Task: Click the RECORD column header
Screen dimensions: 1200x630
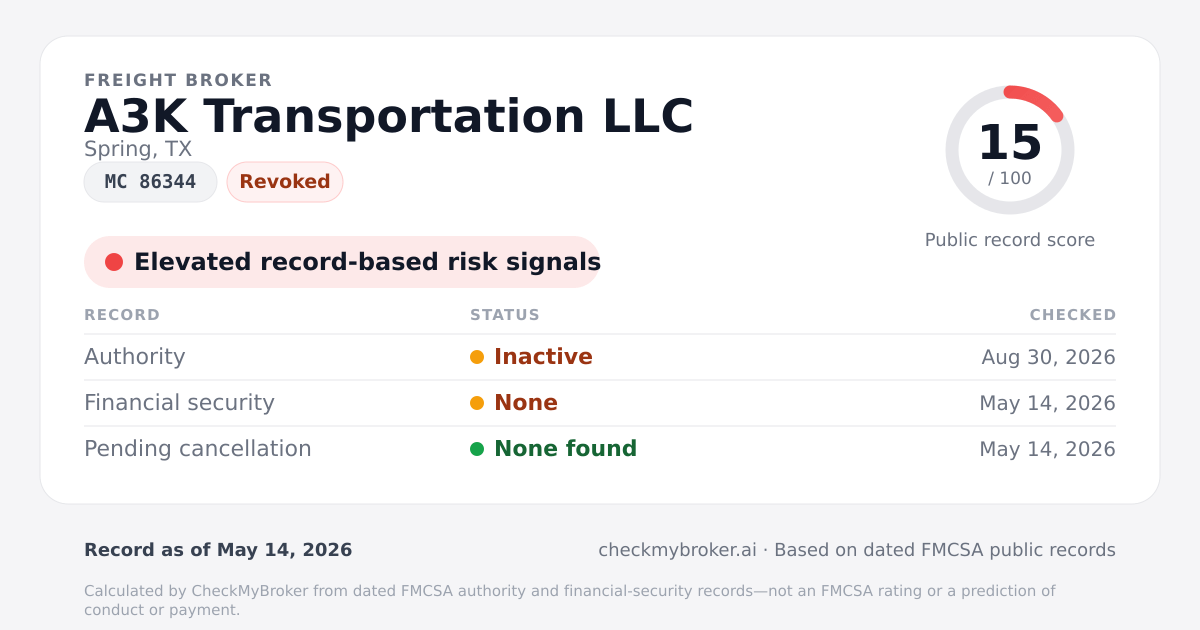Action: [122, 315]
